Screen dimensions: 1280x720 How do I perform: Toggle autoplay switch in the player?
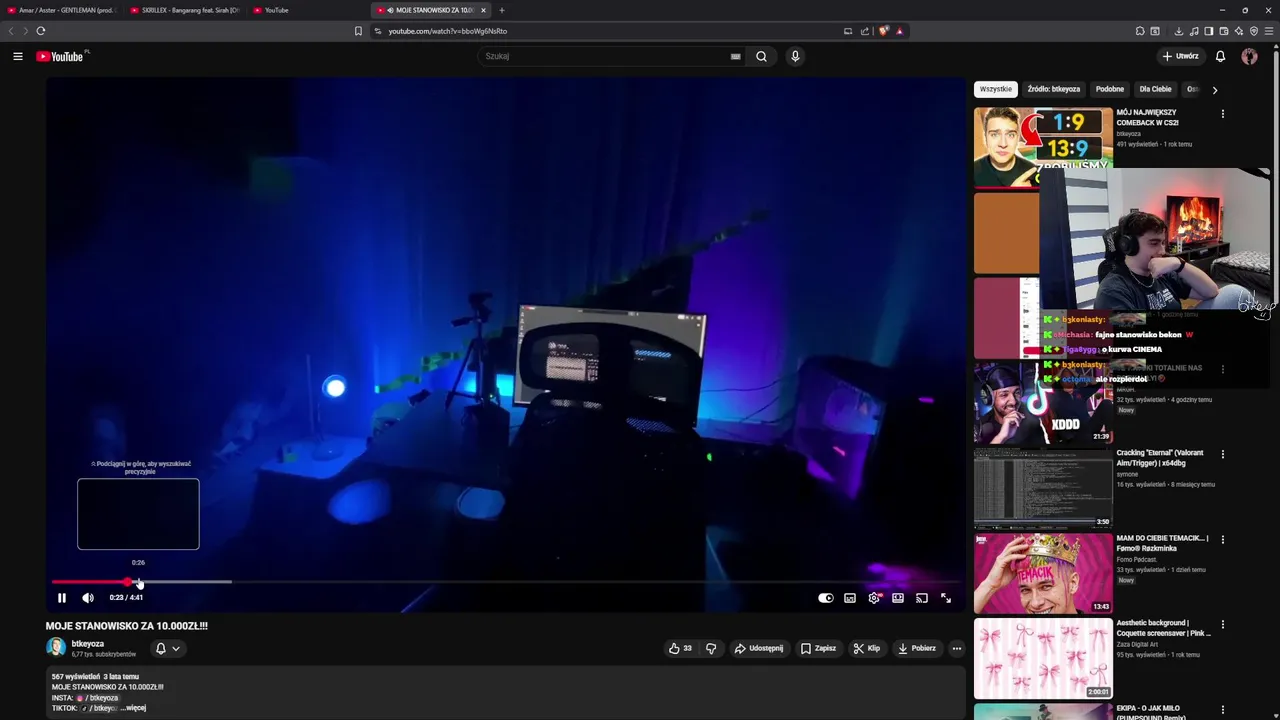826,598
